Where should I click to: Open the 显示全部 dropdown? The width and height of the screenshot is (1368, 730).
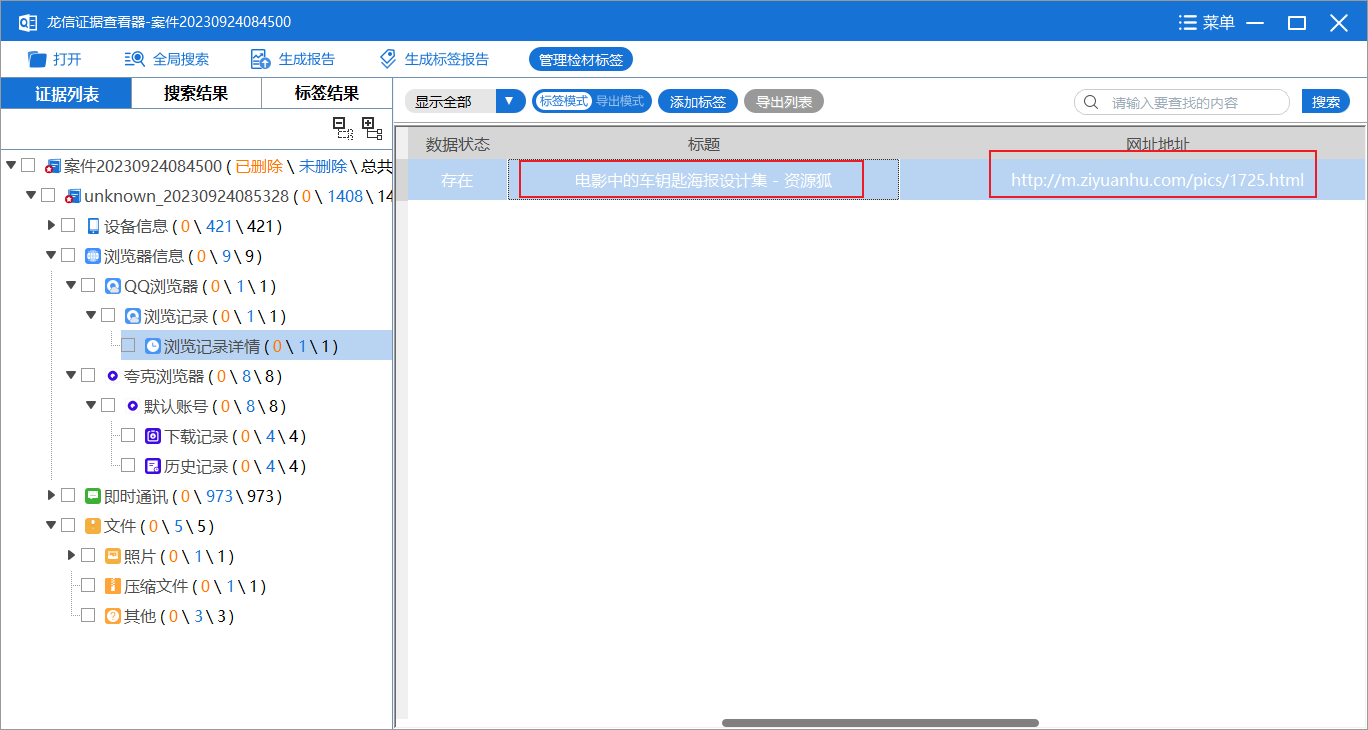tap(510, 101)
